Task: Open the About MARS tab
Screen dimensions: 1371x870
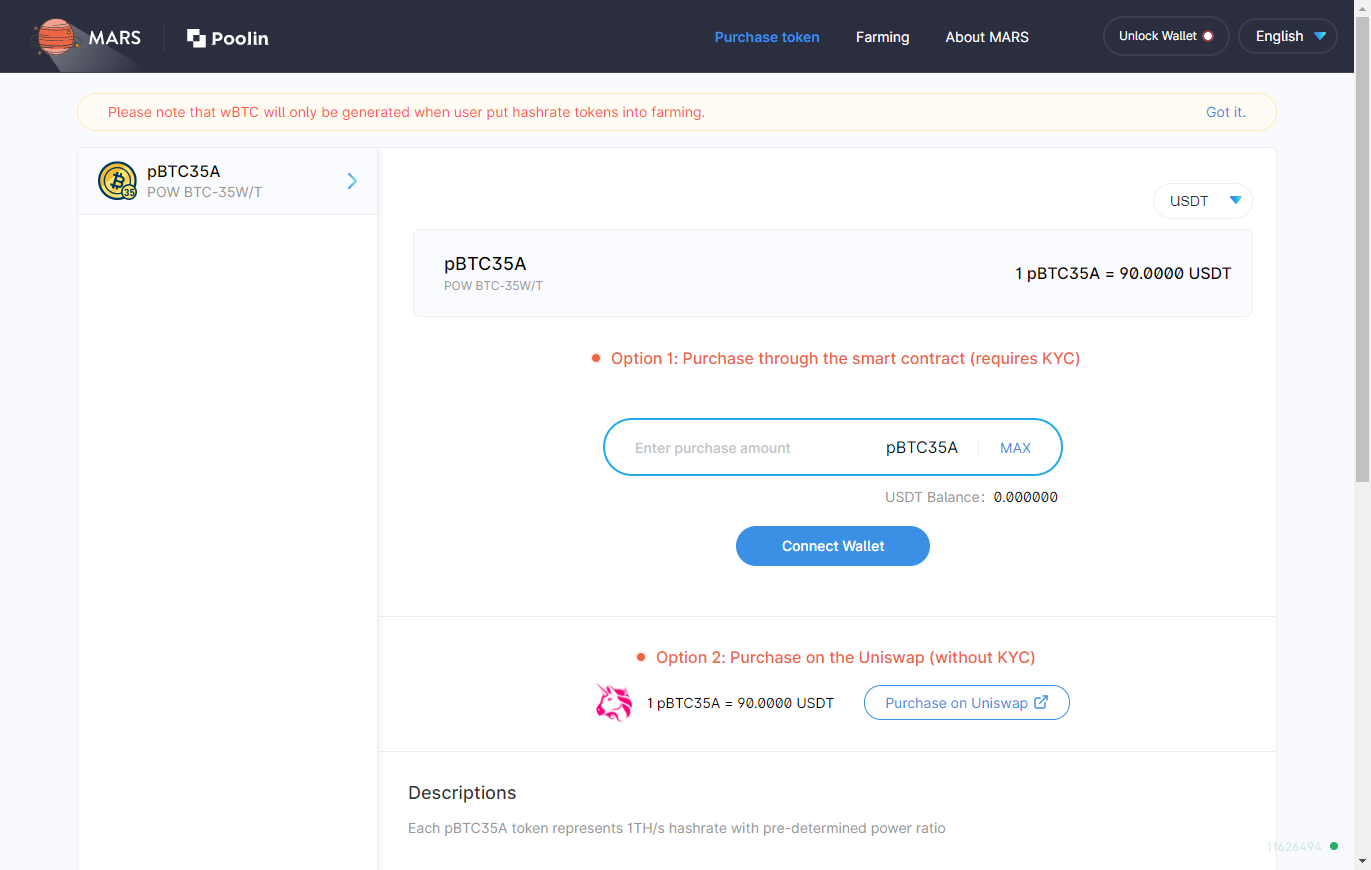Action: coord(987,37)
